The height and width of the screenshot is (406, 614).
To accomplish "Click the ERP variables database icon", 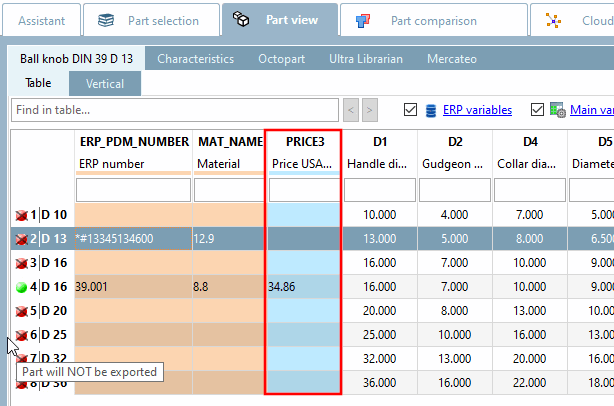I will [432, 110].
